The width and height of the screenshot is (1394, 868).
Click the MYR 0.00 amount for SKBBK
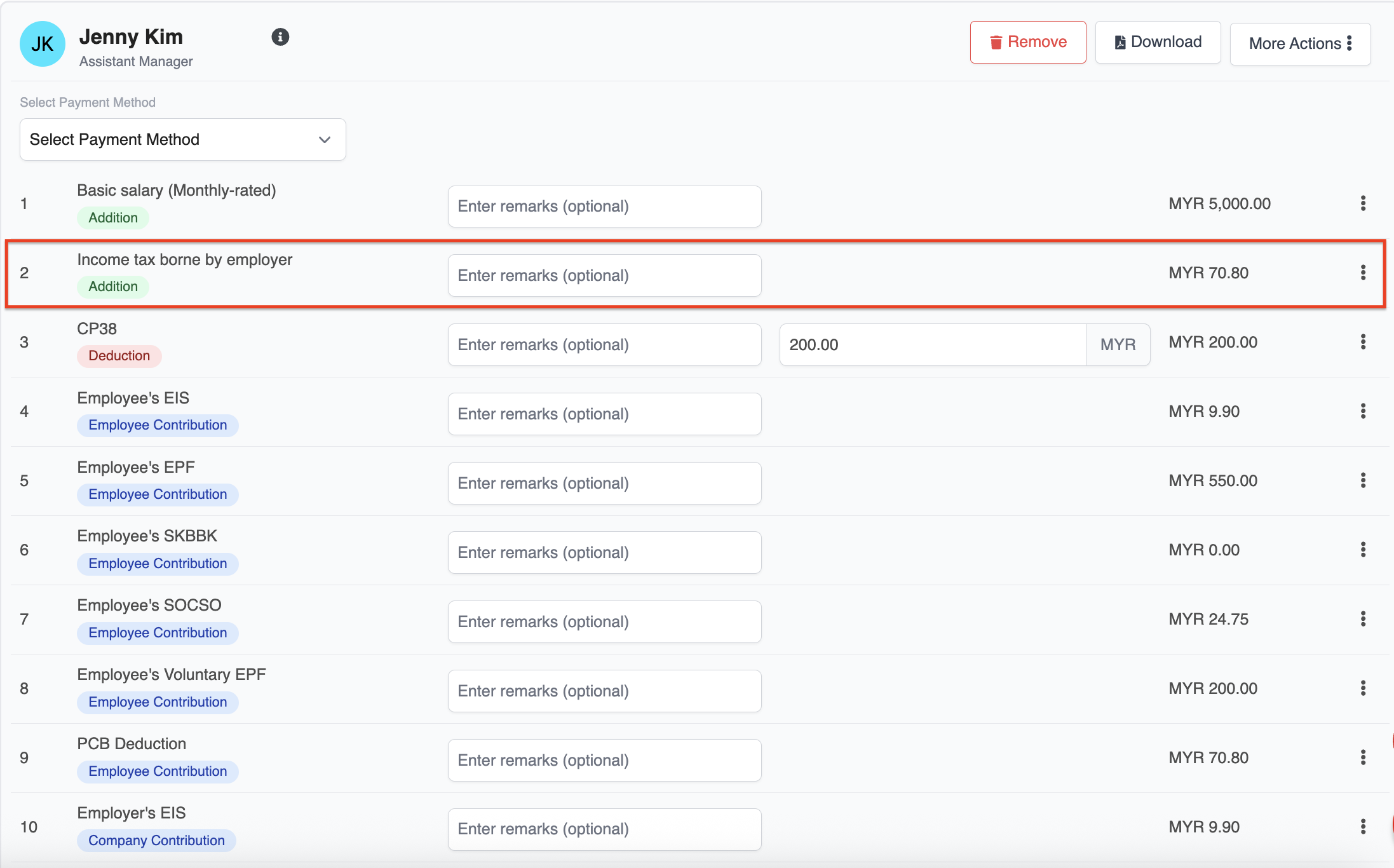1204,550
